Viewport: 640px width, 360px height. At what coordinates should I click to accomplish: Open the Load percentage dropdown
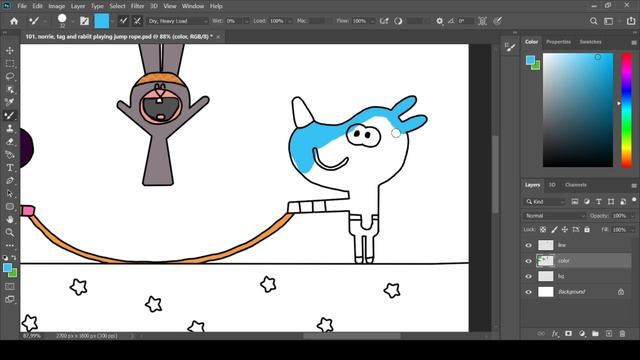[x=289, y=21]
